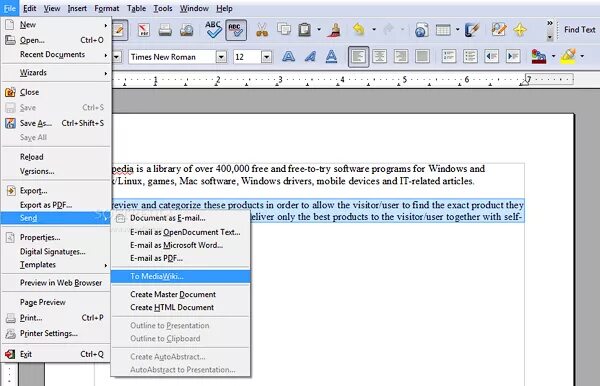Open the Wizards submenu

click(x=56, y=72)
